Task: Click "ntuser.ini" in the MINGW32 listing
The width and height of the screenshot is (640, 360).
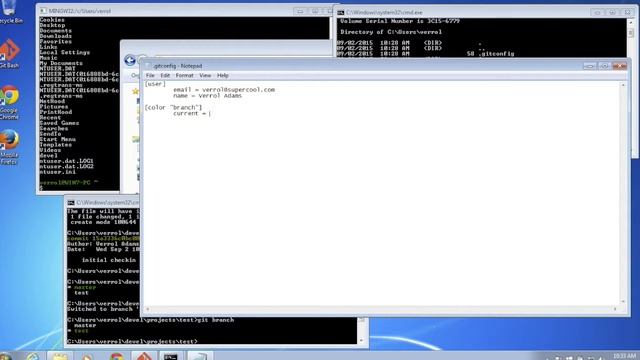Action: tap(58, 172)
